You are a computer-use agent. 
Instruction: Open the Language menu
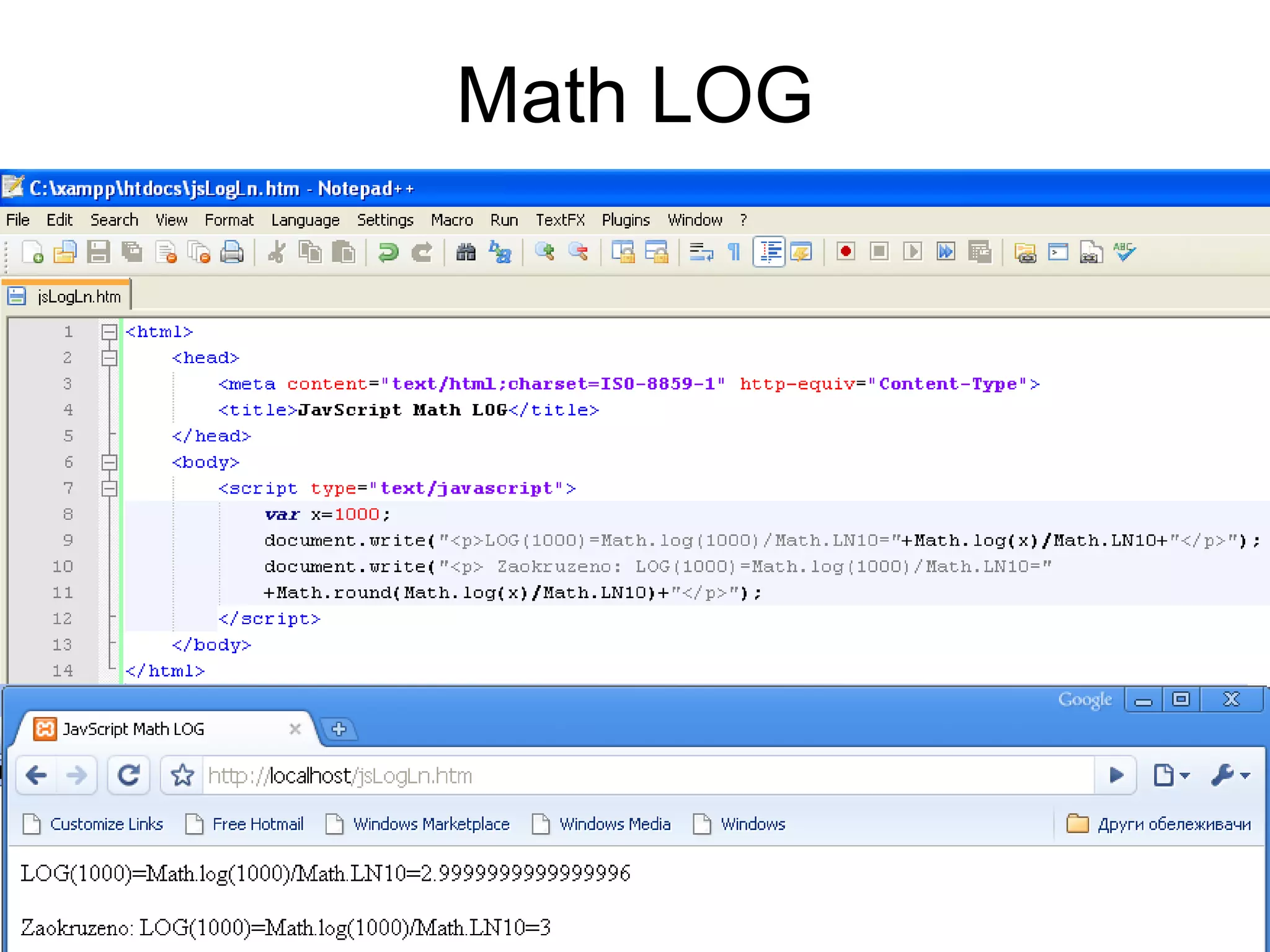click(x=305, y=220)
